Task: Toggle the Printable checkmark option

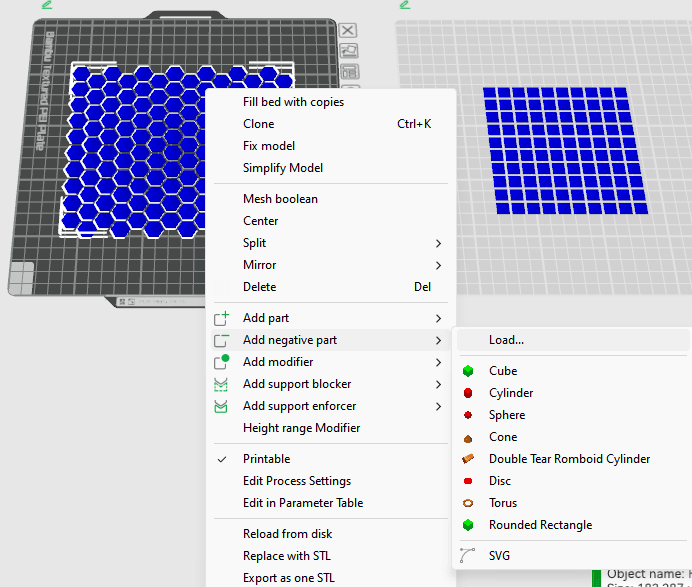Action: (222, 459)
